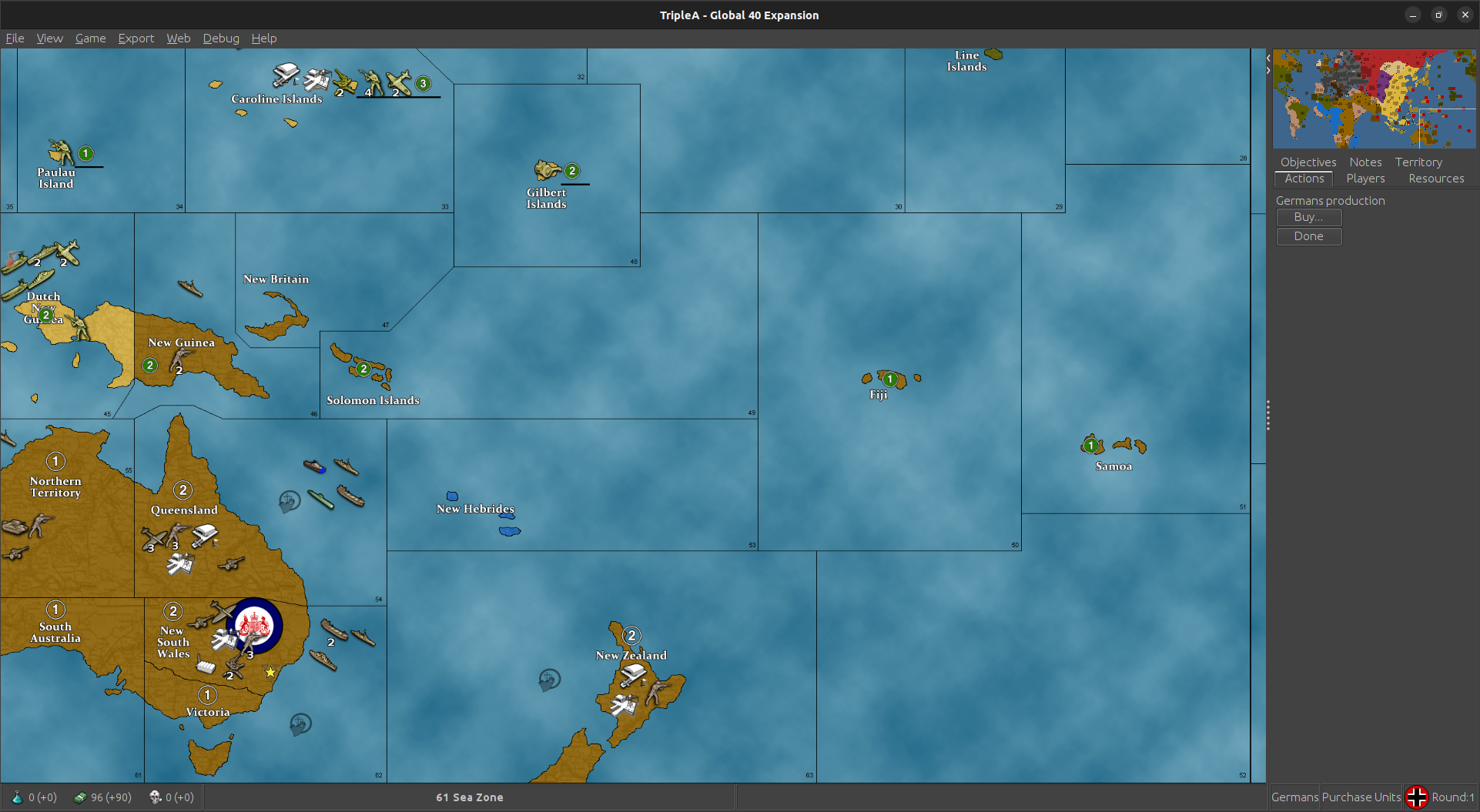Expand map with right chevron arrow
Screen dimensions: 1480x812
click(1268, 70)
